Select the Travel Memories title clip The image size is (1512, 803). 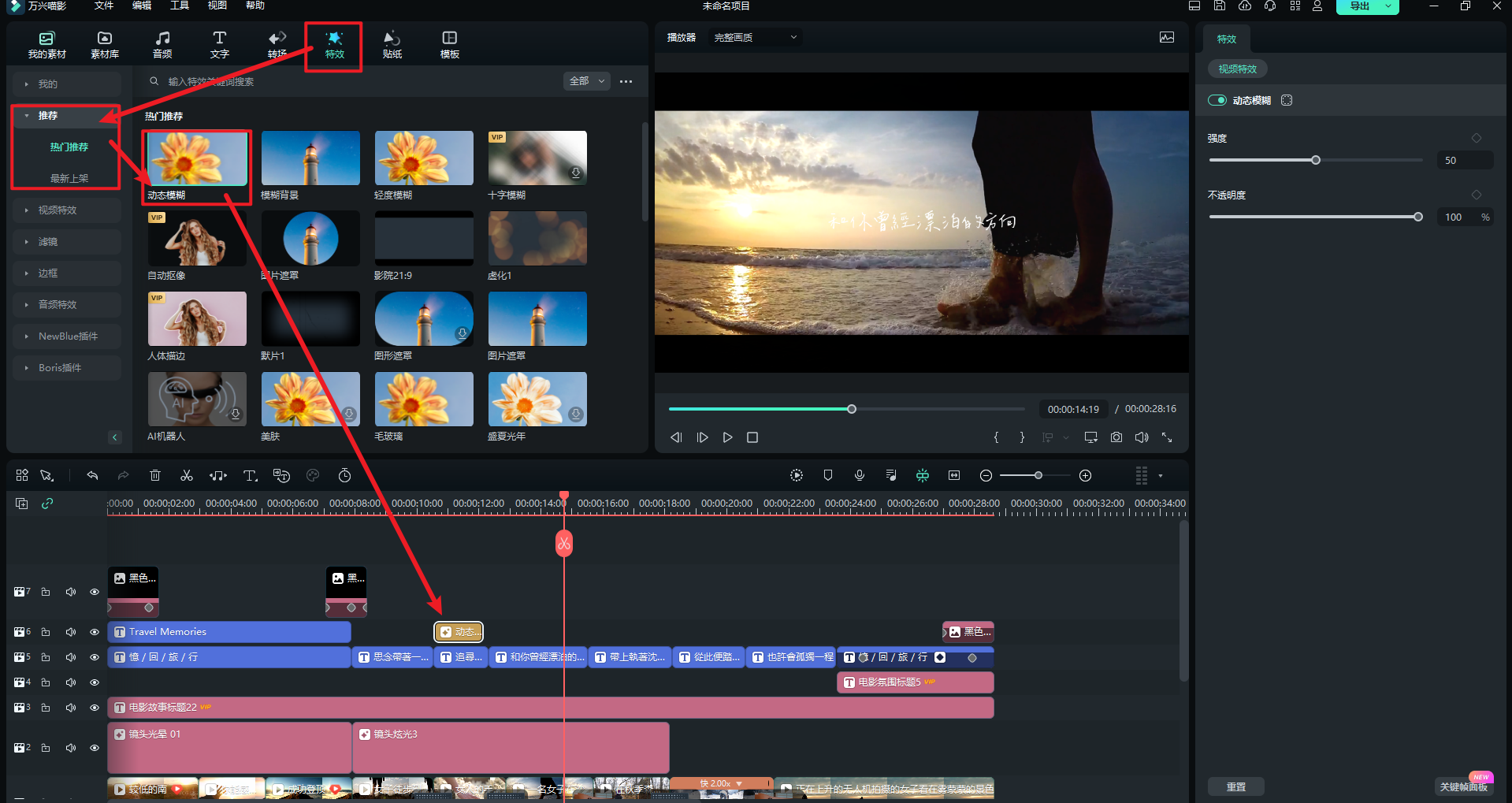point(229,632)
